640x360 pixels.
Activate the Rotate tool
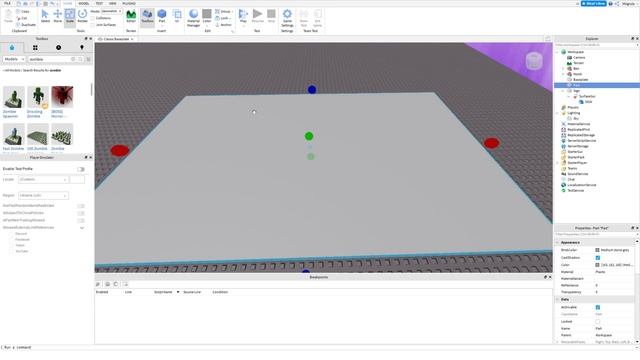coord(82,16)
